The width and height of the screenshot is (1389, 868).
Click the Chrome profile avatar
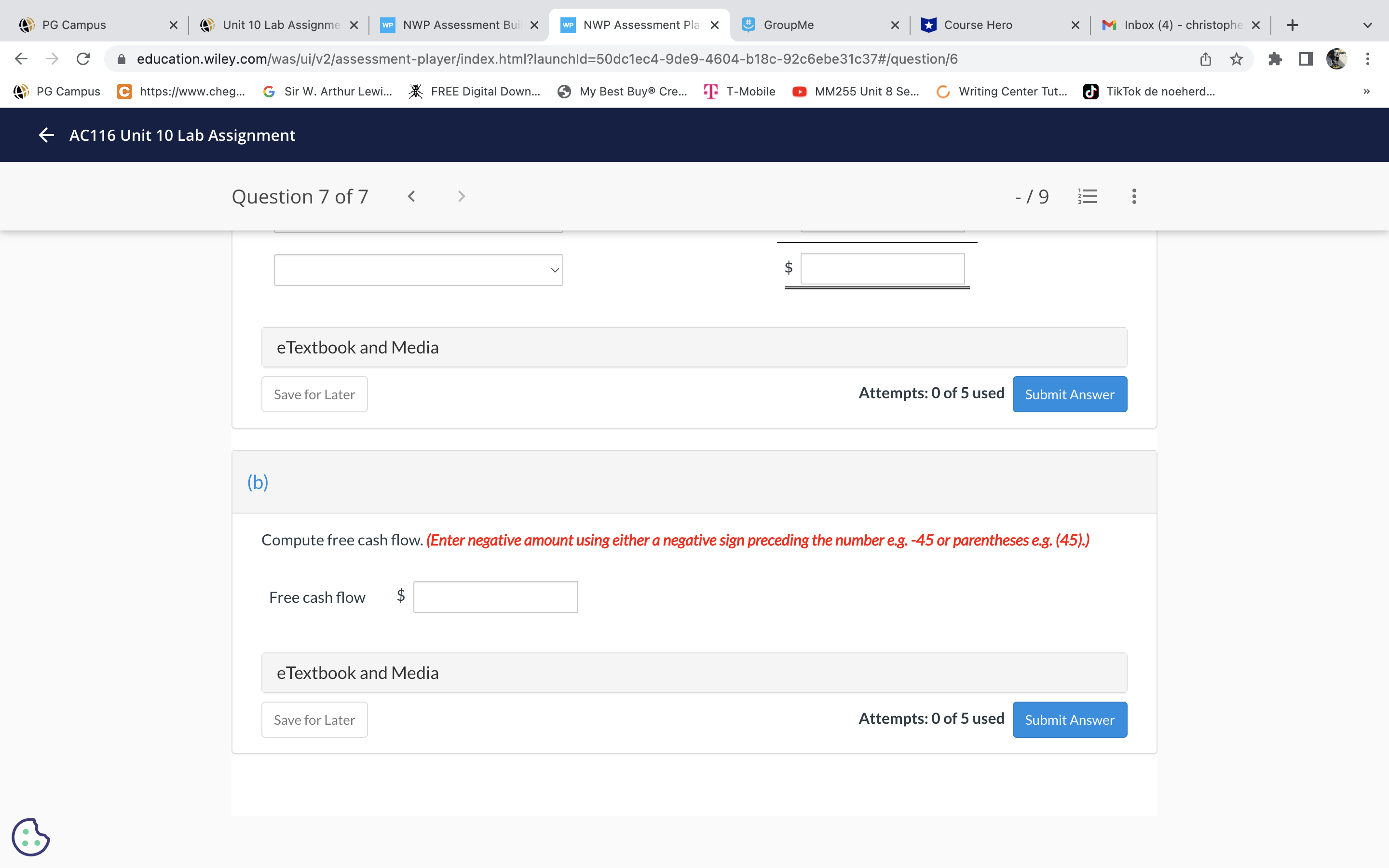tap(1337, 58)
